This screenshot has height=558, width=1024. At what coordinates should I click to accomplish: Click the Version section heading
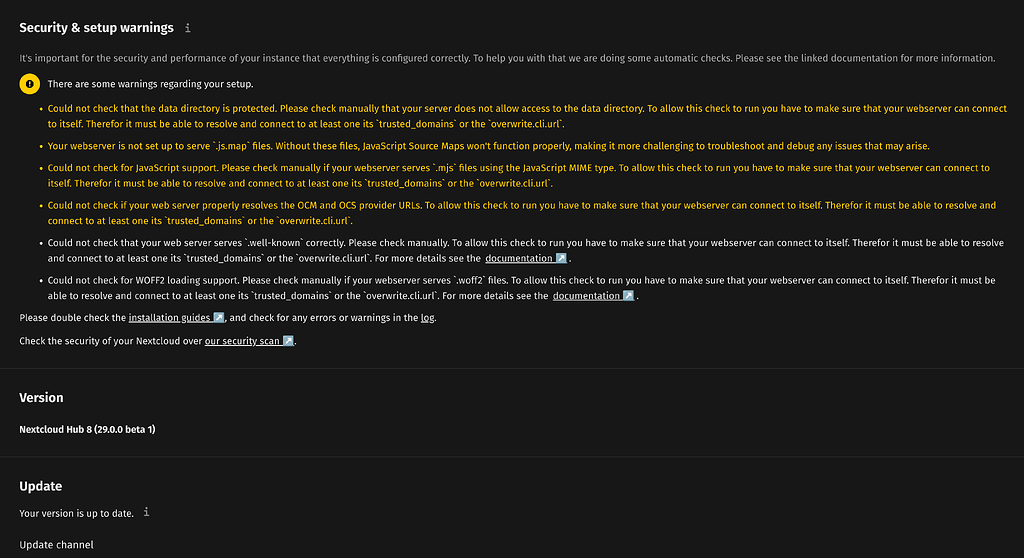[41, 398]
